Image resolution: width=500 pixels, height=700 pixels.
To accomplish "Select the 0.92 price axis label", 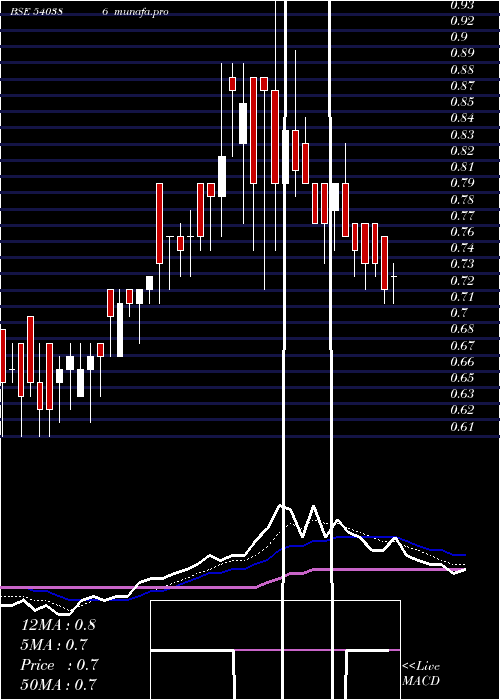I will 462,21.
